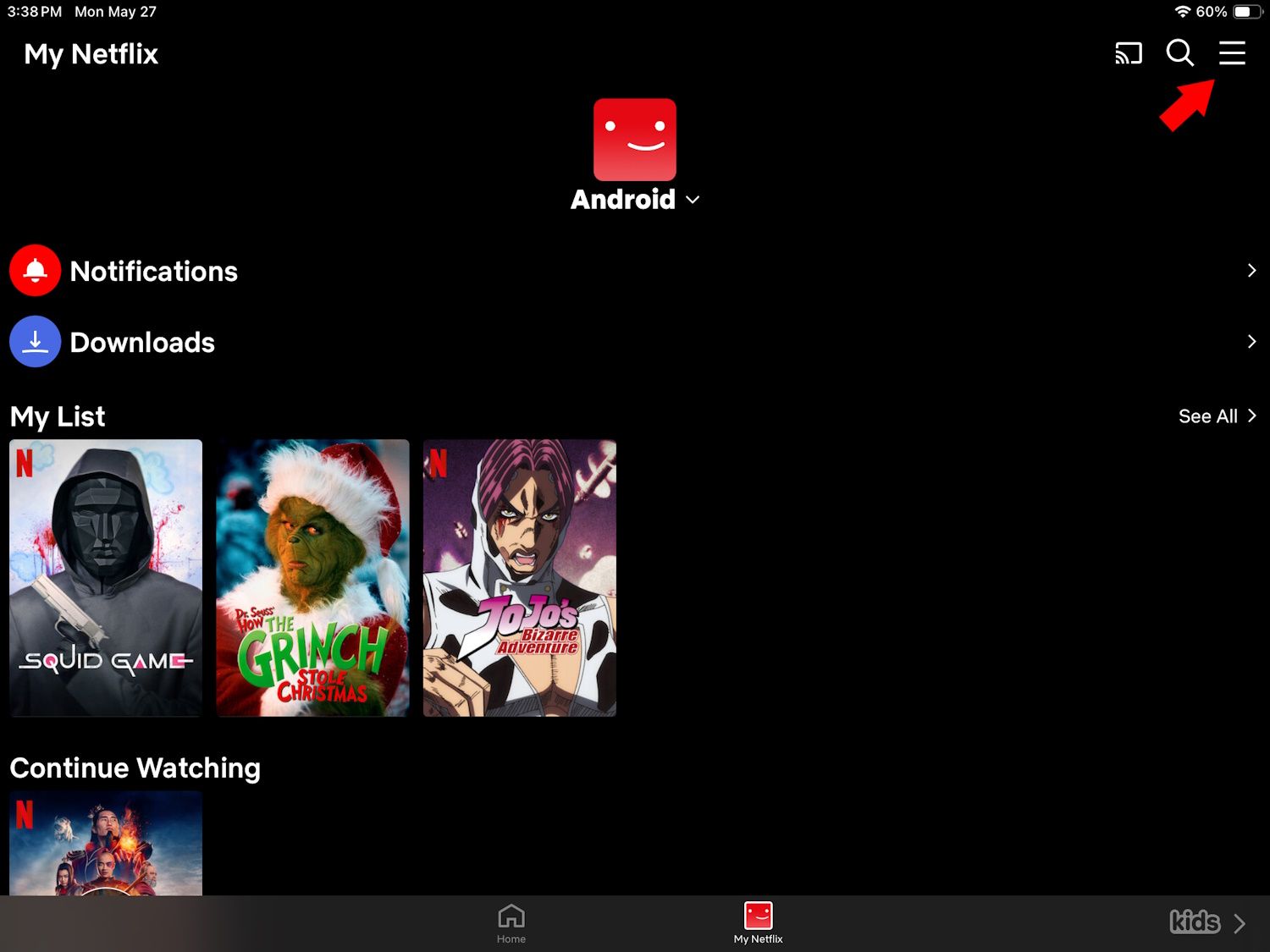Open Notifications via its right chevron
Screen dimensions: 1270x952
tap(1251, 270)
